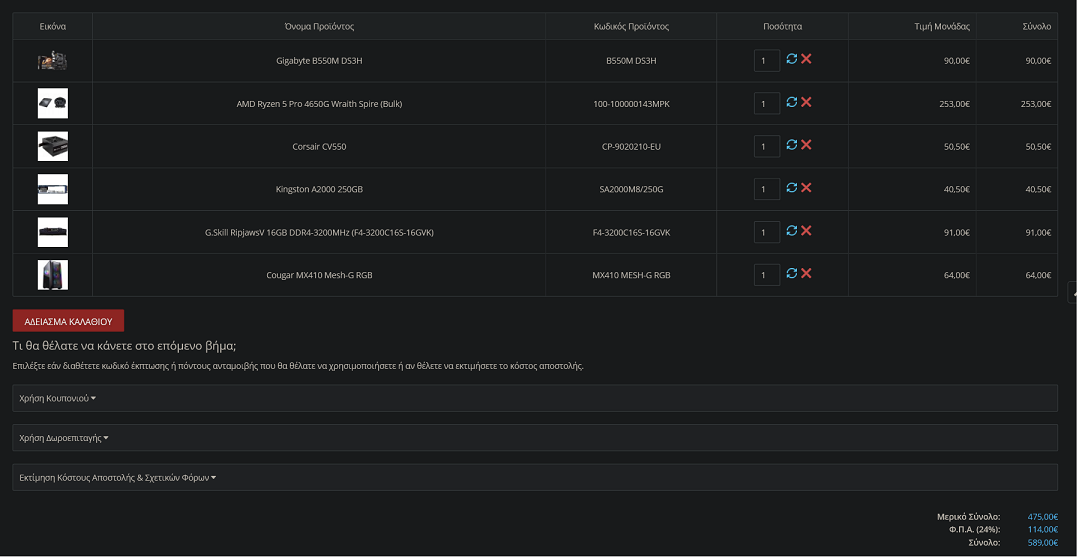The image size is (1079, 557).
Task: Open Cougar MX410 Mesh-G RGB product link
Action: coord(319,275)
